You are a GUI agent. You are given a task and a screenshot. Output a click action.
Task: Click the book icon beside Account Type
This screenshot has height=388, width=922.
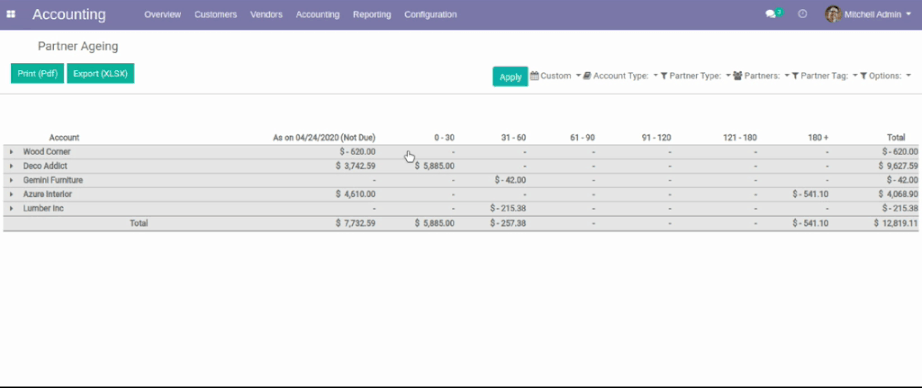[587, 76]
